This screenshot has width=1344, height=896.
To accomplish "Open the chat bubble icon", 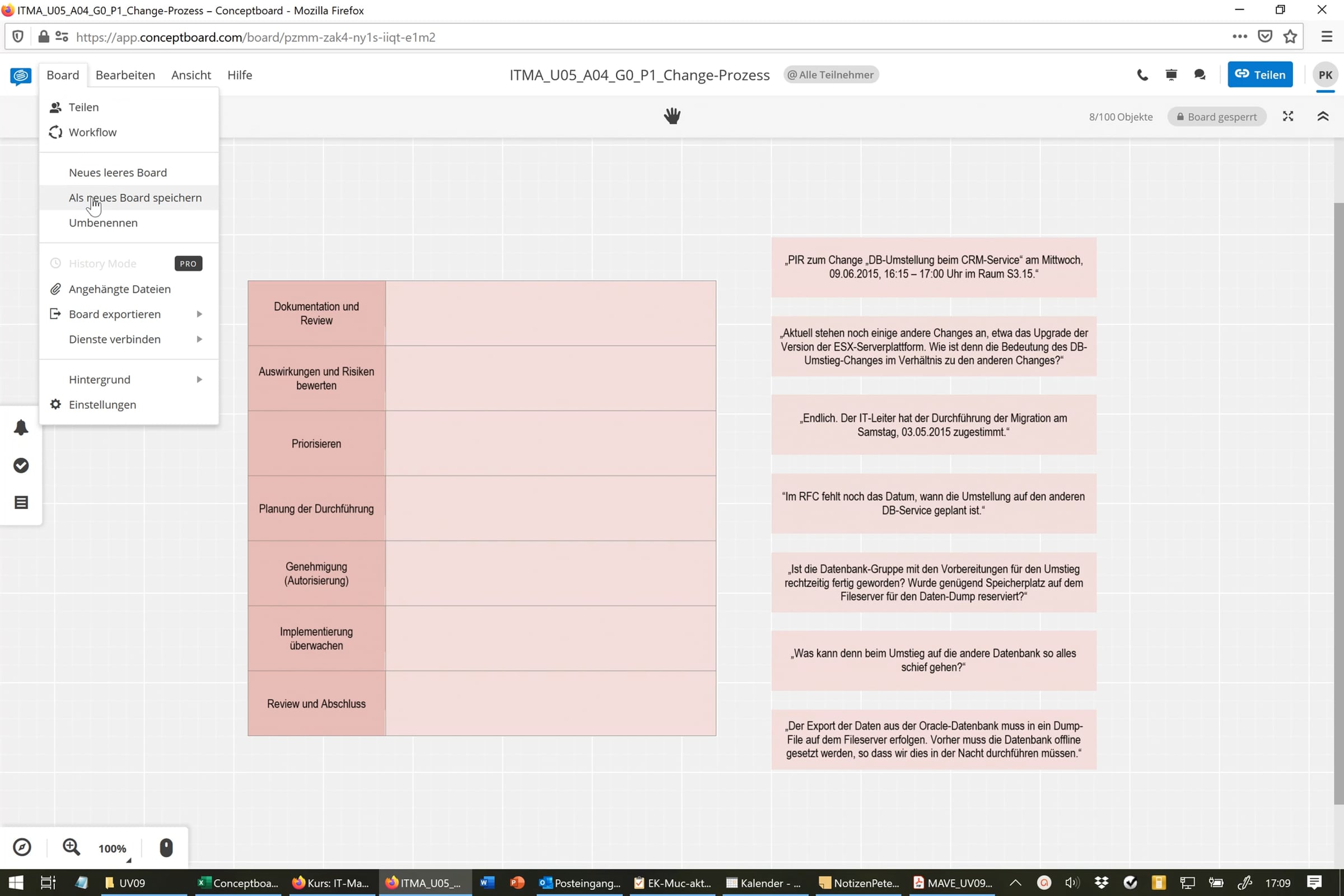I will click(x=1200, y=75).
